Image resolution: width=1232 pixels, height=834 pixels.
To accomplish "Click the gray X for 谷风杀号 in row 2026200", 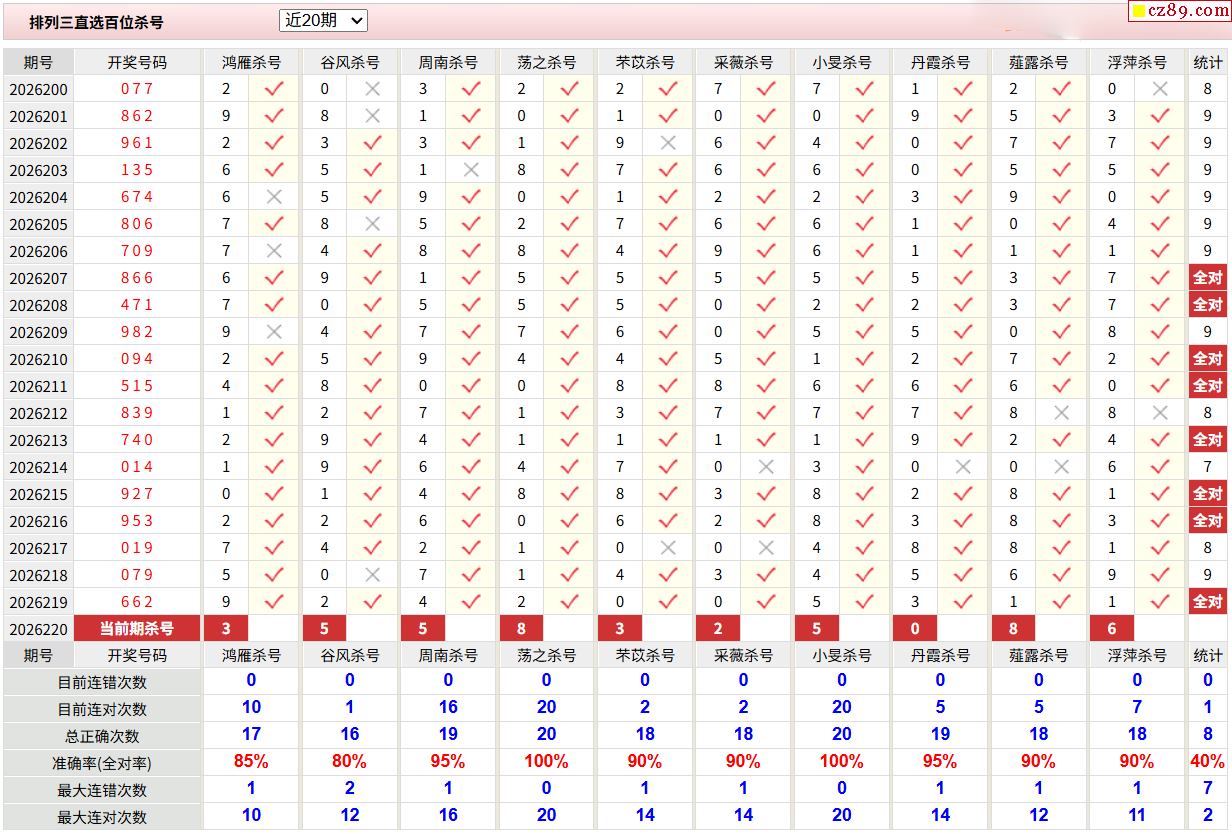I will point(372,89).
